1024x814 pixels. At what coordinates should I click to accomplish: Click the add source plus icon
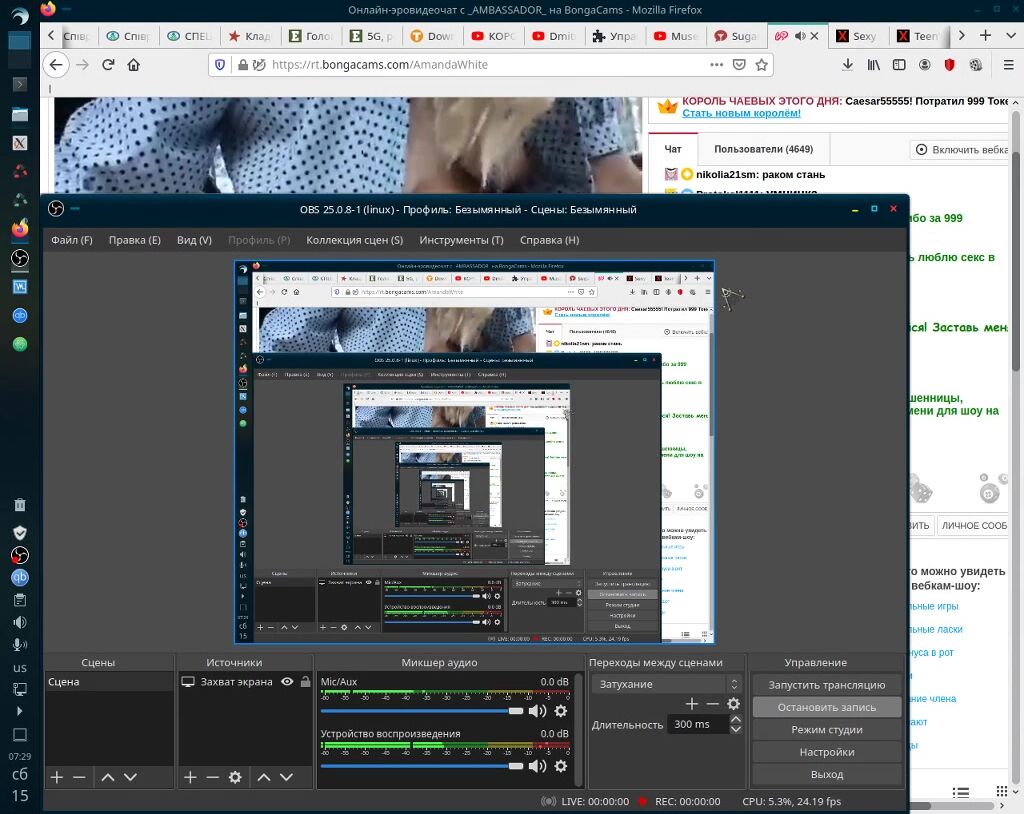(190, 777)
